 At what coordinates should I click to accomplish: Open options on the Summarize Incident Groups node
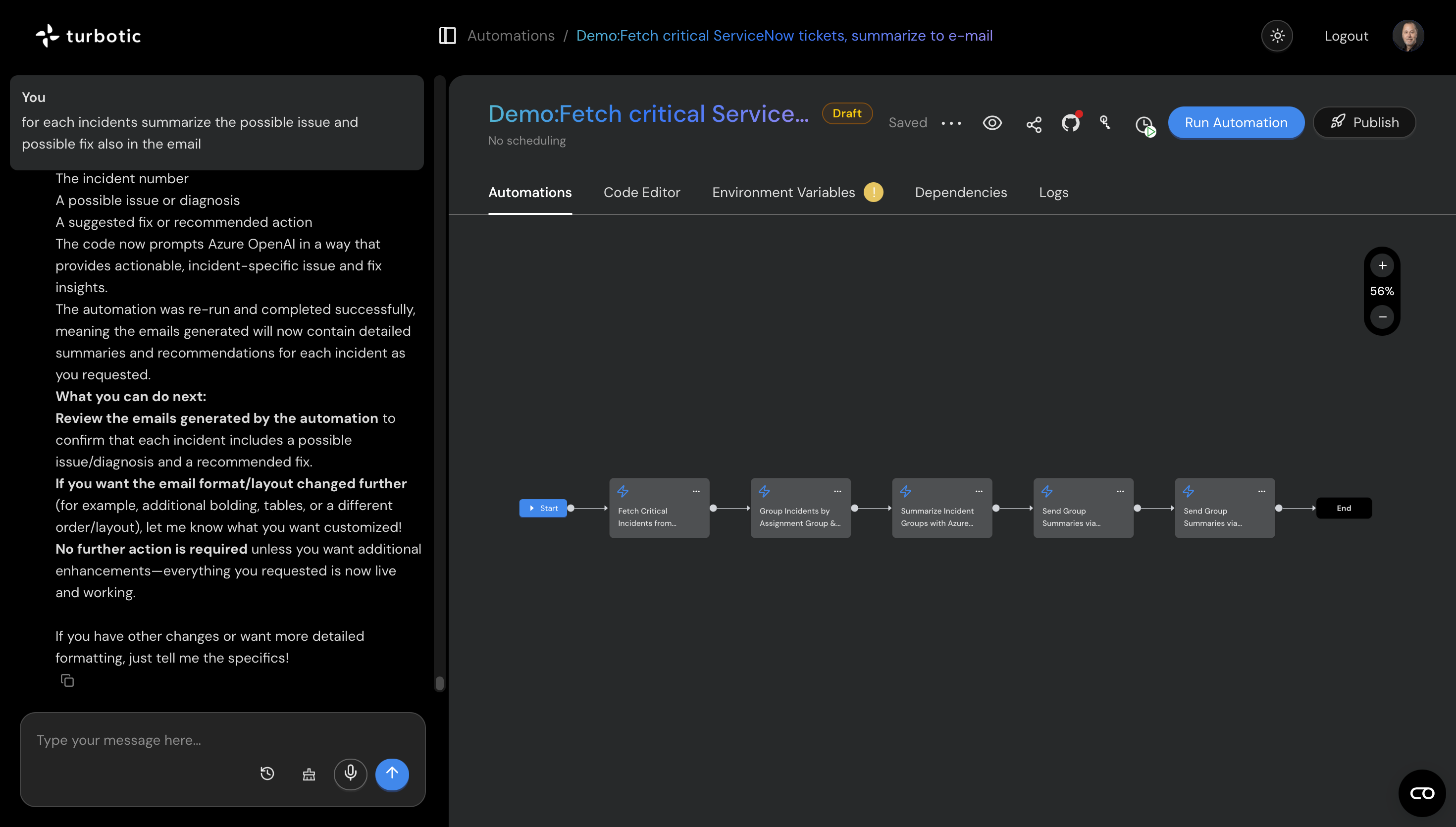click(979, 491)
